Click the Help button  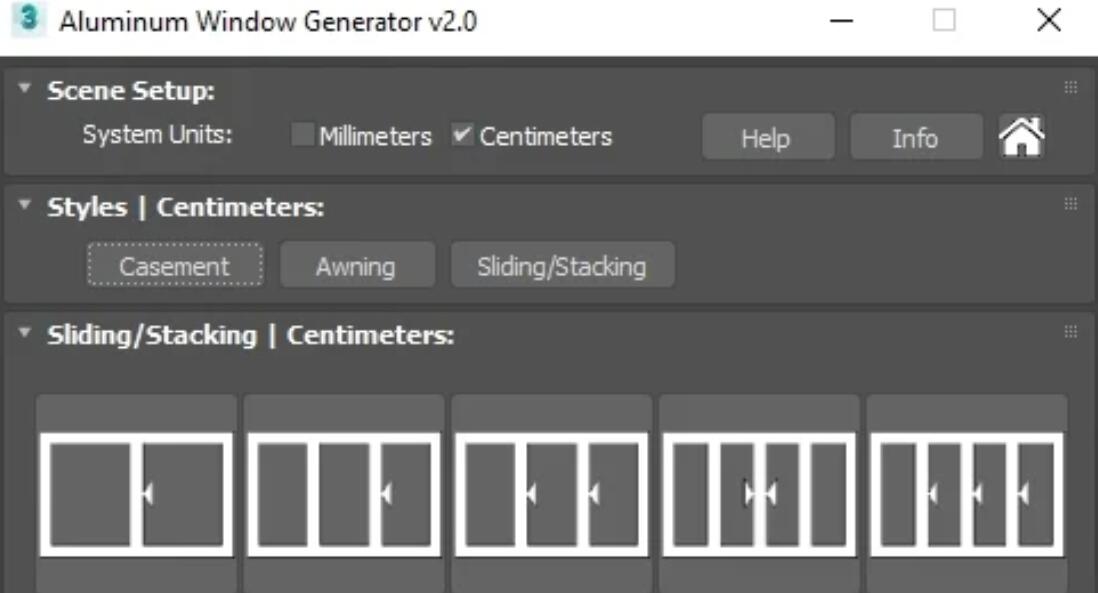(766, 138)
